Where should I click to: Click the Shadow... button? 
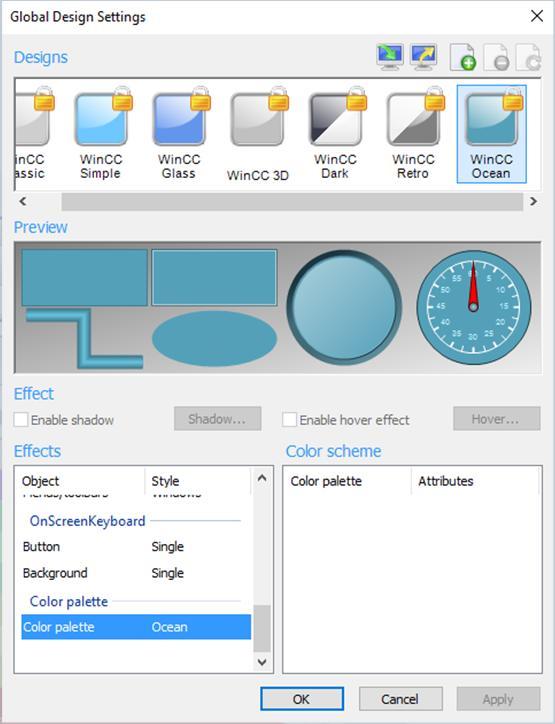(217, 419)
